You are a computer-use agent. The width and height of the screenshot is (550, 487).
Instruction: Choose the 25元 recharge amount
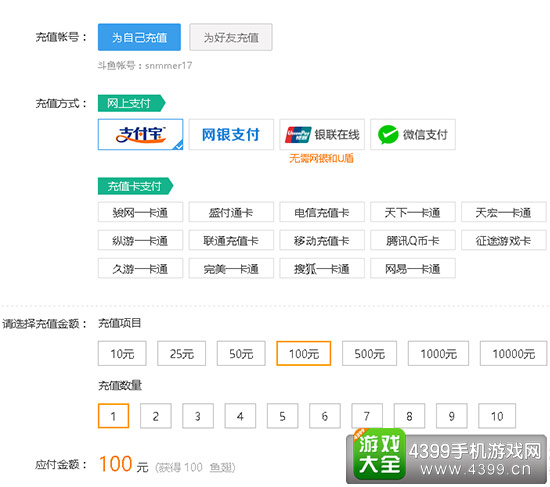point(181,353)
